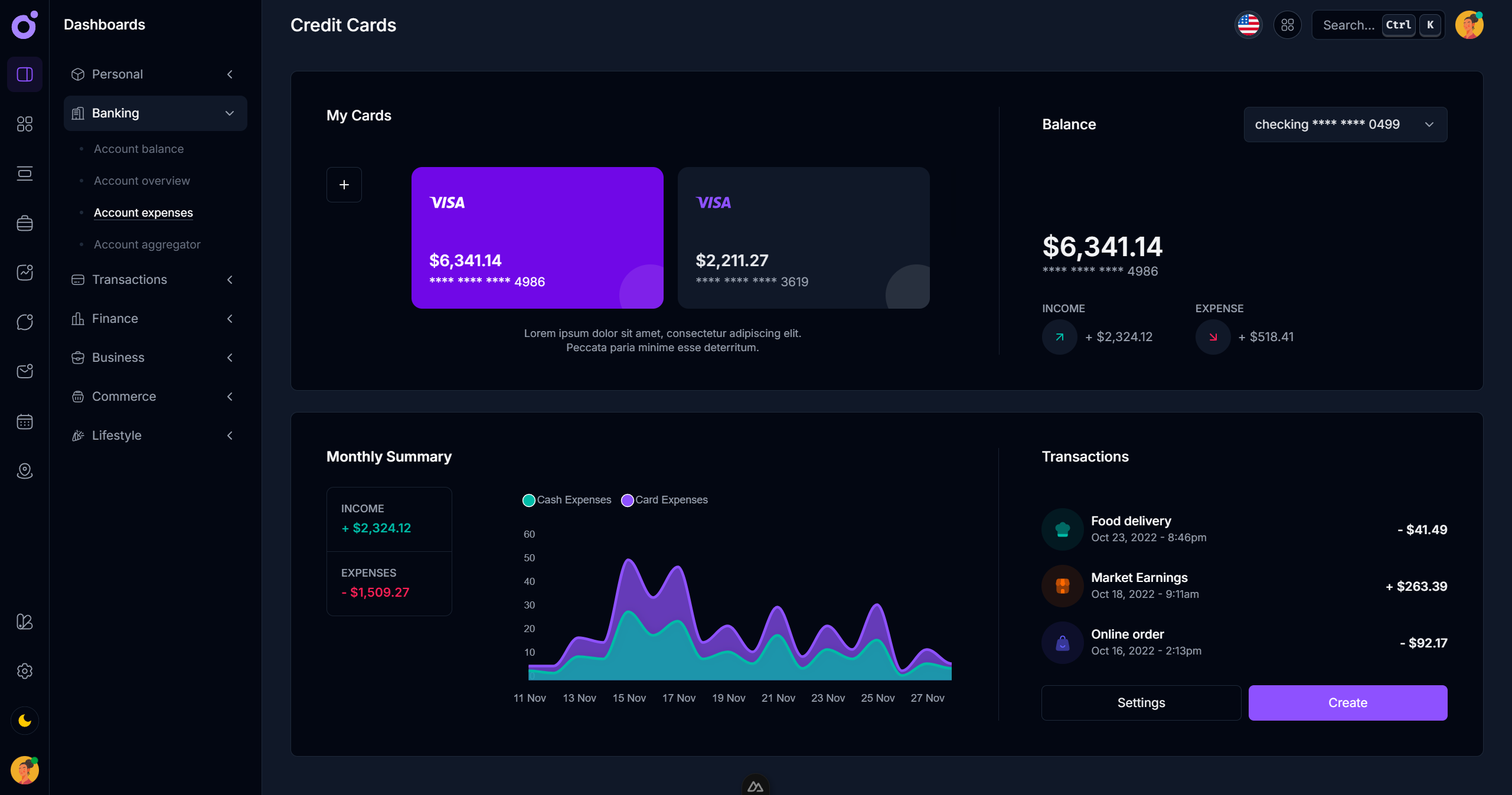Toggle dark mode with the moon icon

coord(24,720)
